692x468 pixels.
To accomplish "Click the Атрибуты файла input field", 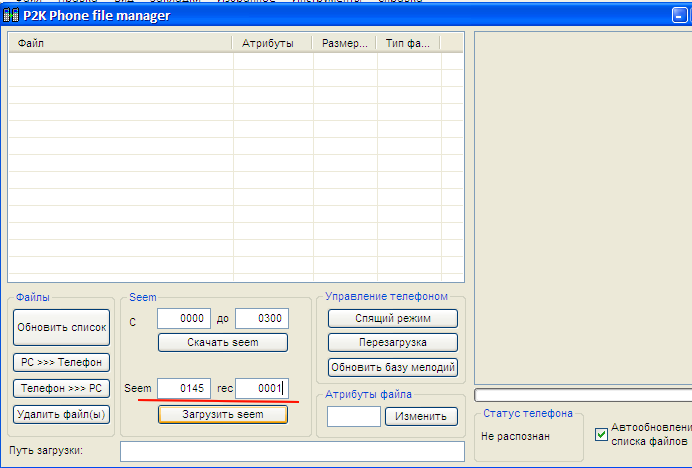I will click(x=354, y=416).
